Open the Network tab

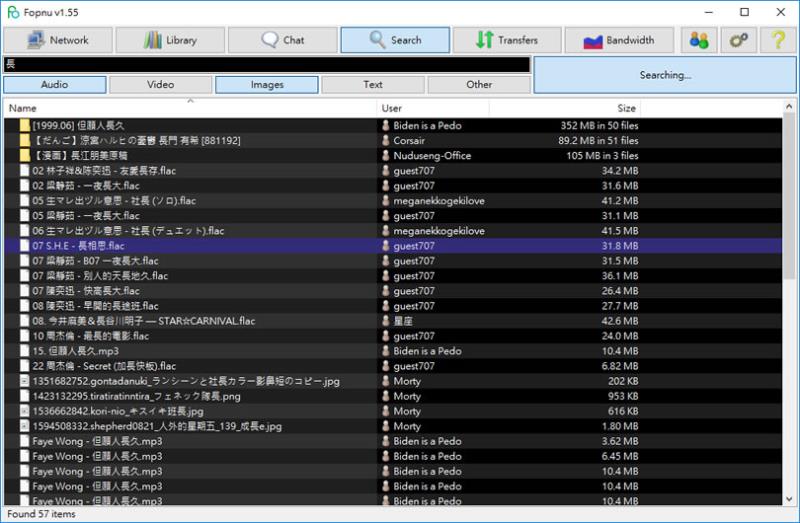[58, 40]
